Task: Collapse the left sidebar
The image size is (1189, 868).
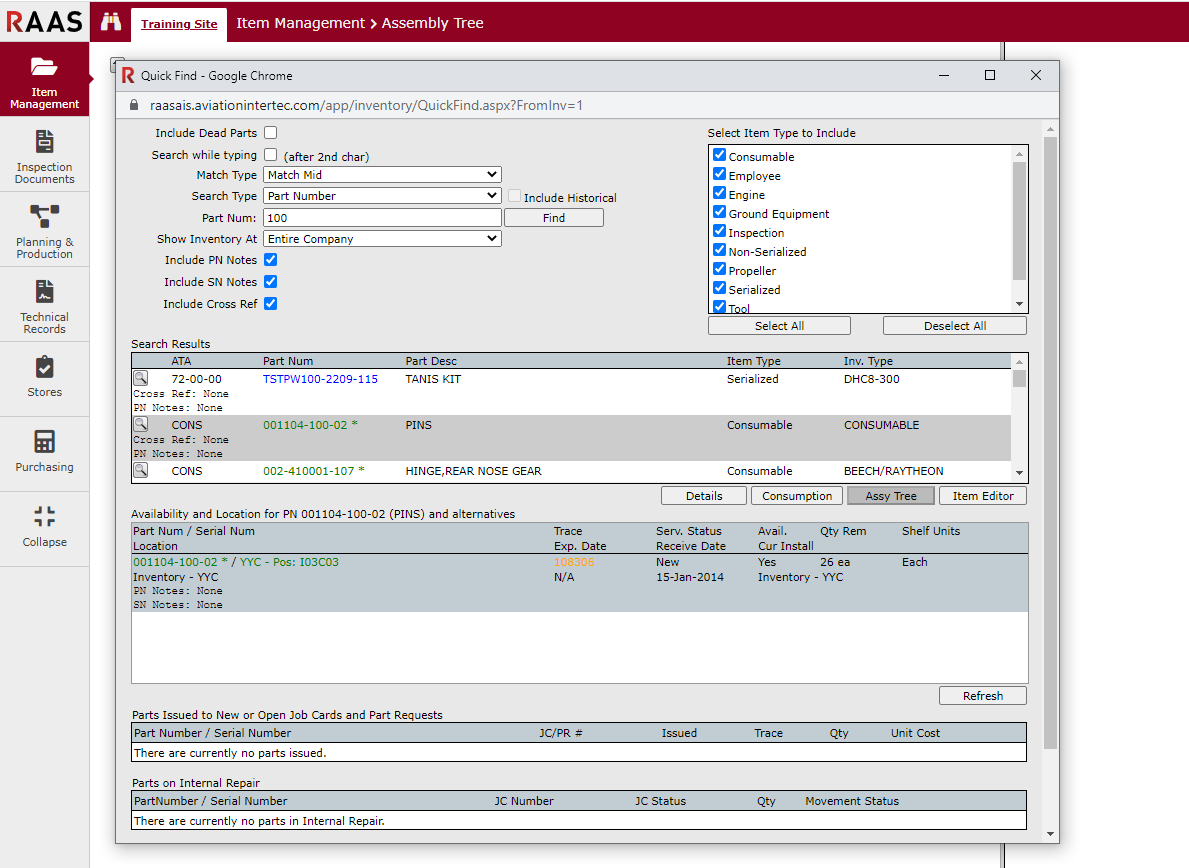Action: click(44, 527)
